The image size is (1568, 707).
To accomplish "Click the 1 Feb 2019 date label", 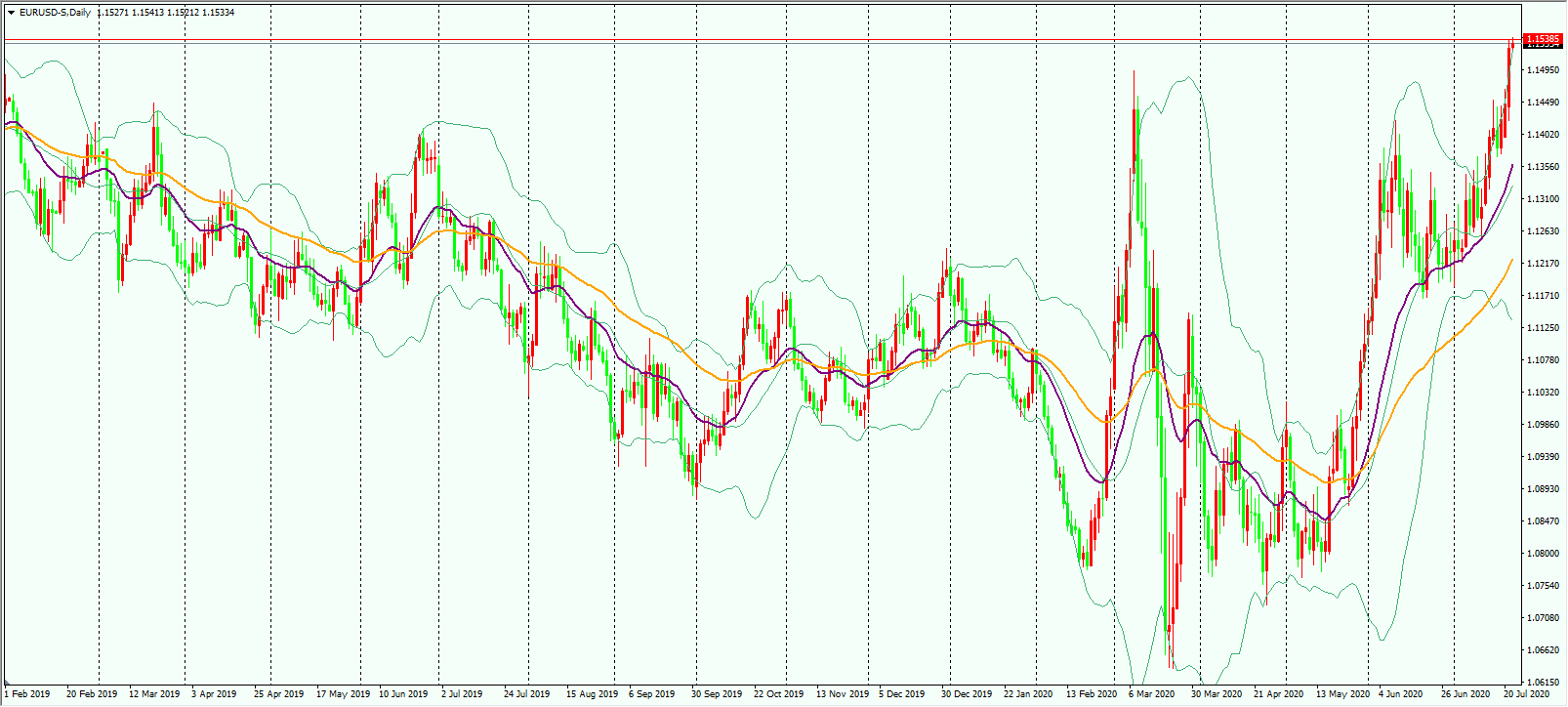I will [x=27, y=694].
